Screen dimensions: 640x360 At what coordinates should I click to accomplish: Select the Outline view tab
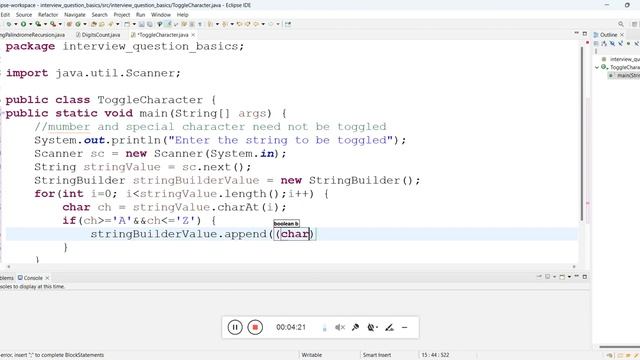point(608,35)
